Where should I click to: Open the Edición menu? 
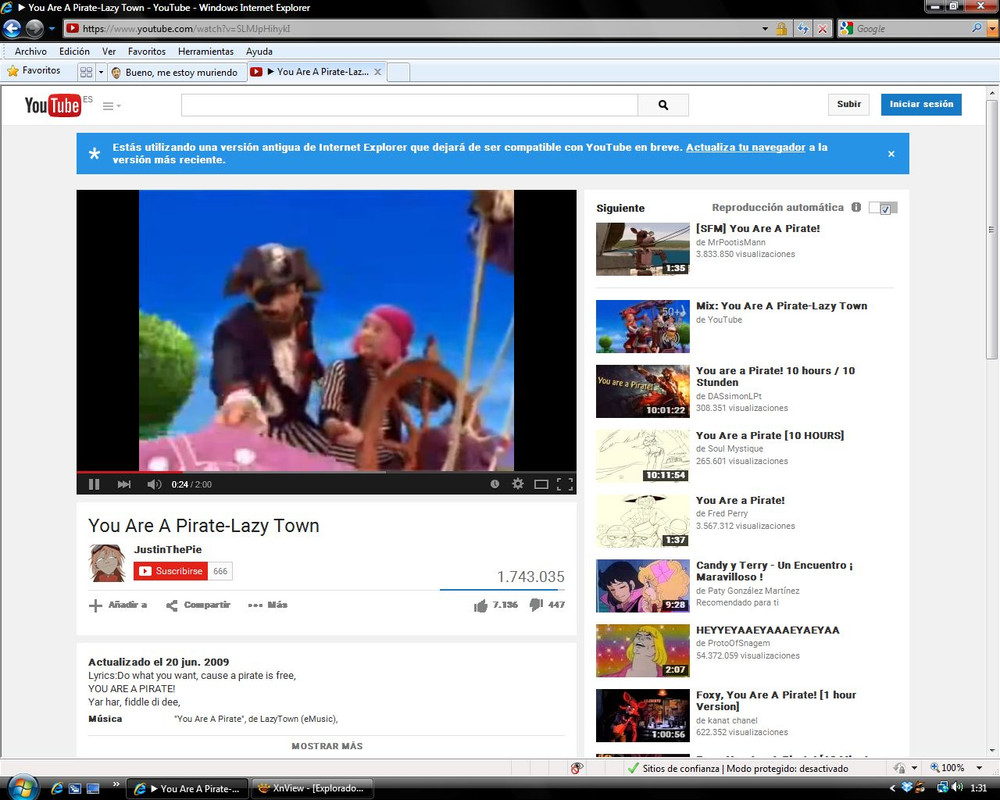tap(74, 52)
